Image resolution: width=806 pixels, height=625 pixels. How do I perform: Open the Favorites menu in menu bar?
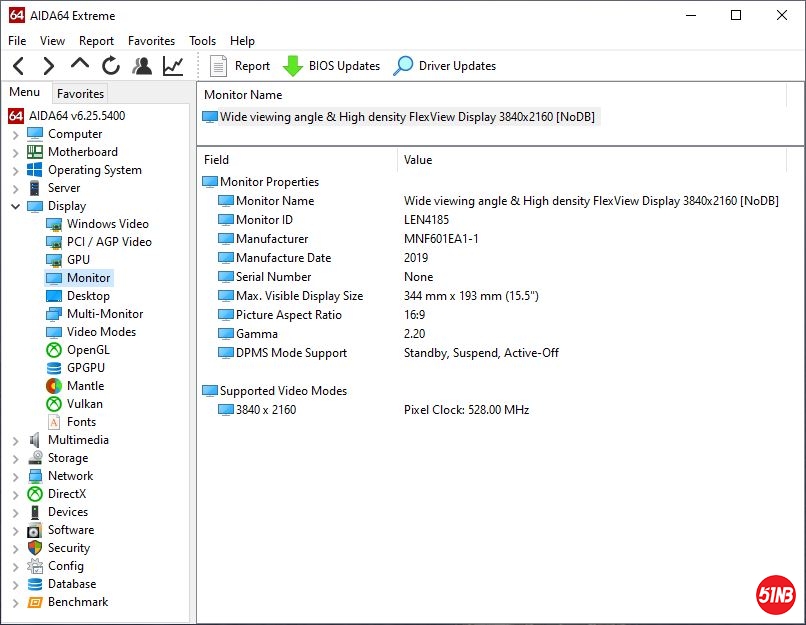point(151,41)
